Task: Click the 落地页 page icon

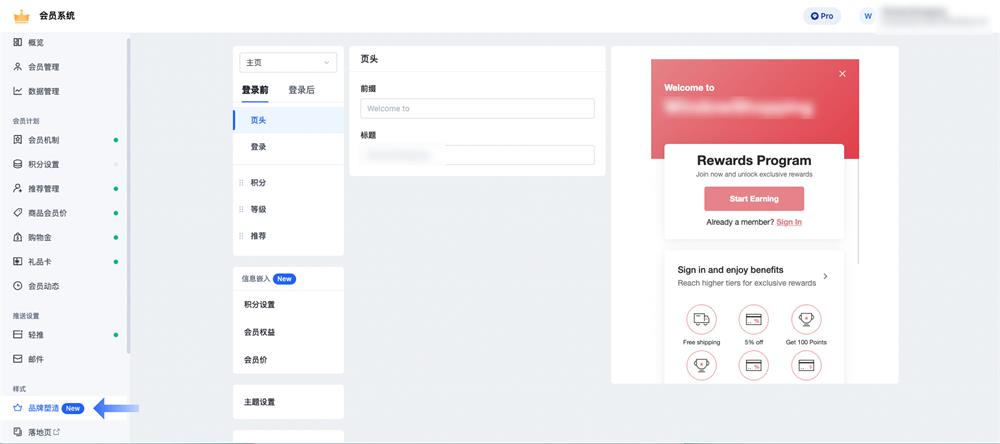Action: 18,432
